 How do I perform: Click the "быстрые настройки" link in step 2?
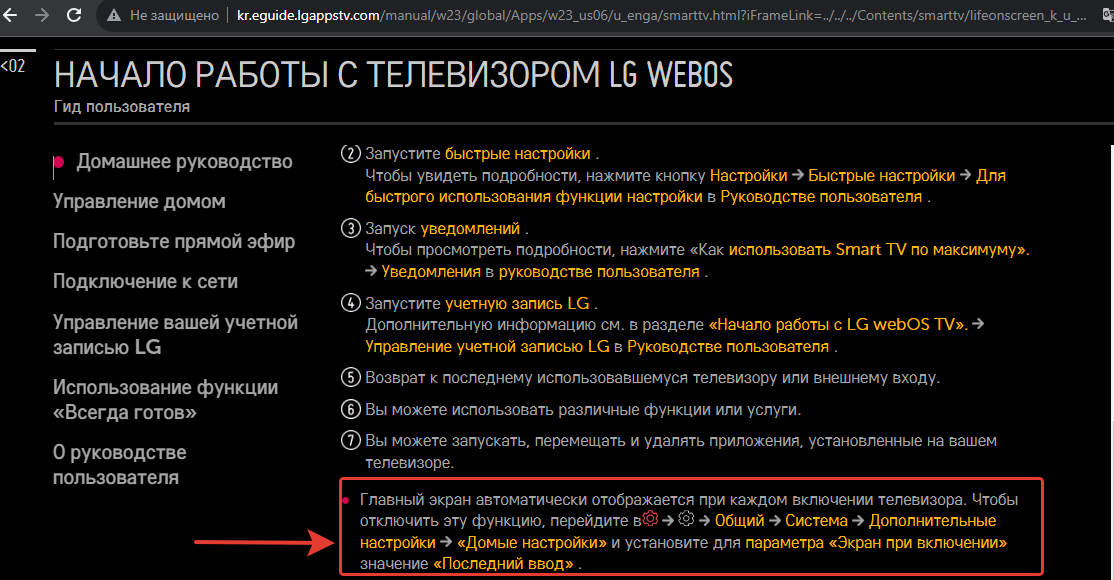tap(517, 154)
